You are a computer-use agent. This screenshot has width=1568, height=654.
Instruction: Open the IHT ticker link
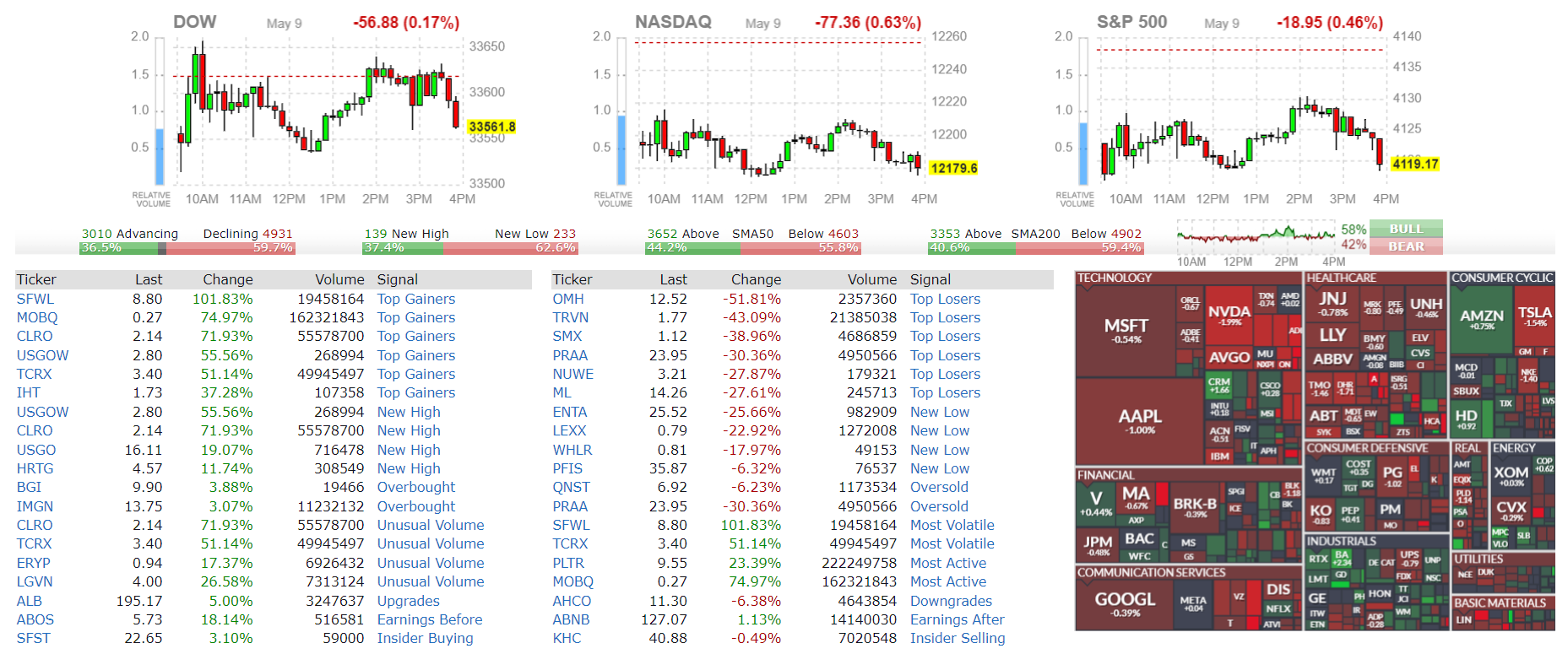[29, 392]
